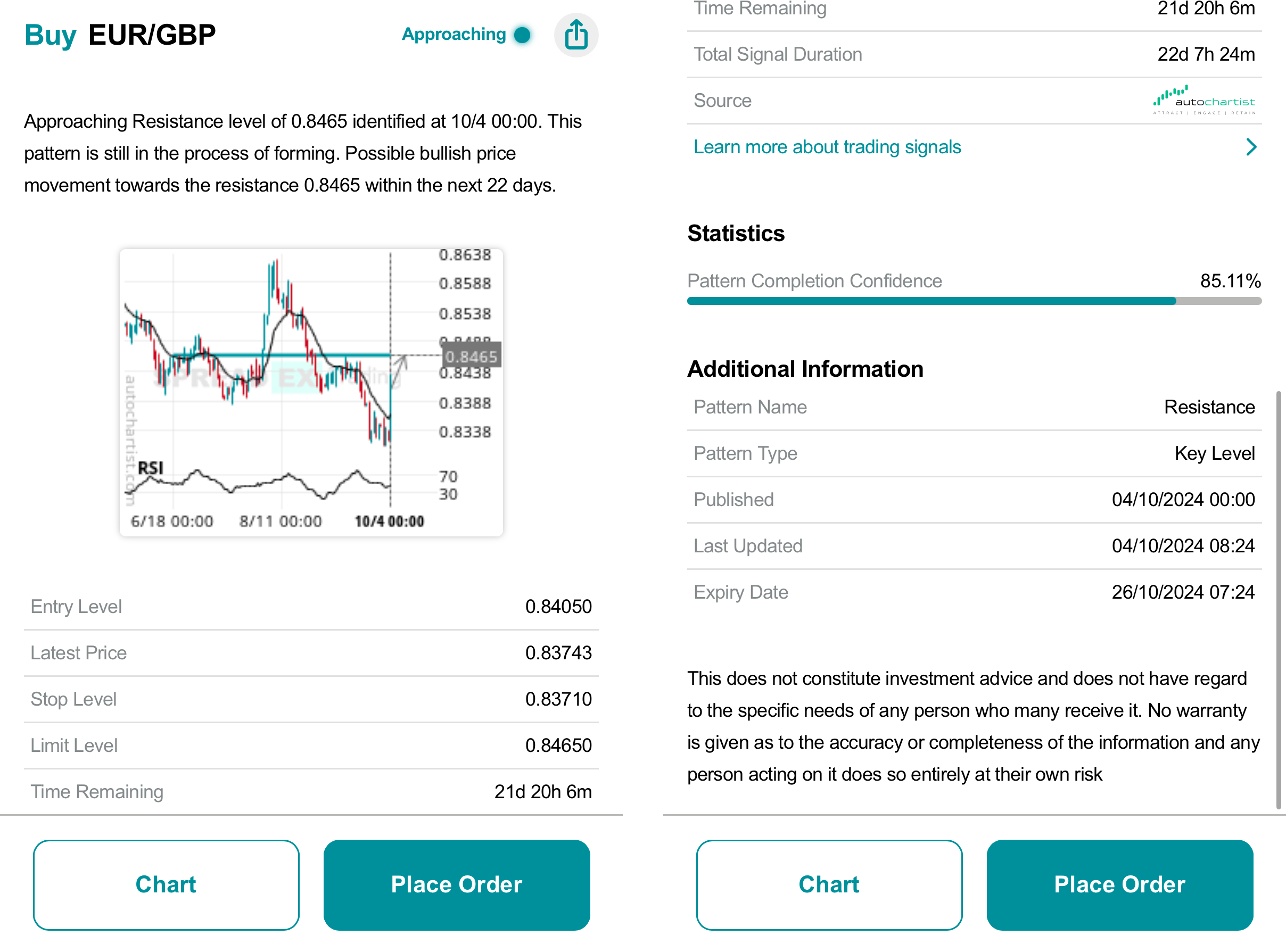The image size is (1286, 952).
Task: Click the share icon next to Approaching status
Action: point(576,35)
